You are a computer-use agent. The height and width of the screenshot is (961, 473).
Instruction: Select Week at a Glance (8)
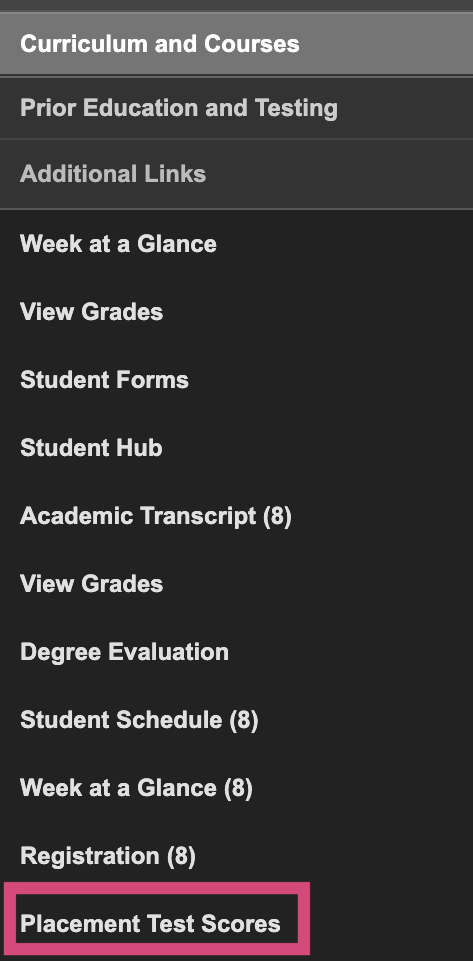pyautogui.click(x=136, y=788)
